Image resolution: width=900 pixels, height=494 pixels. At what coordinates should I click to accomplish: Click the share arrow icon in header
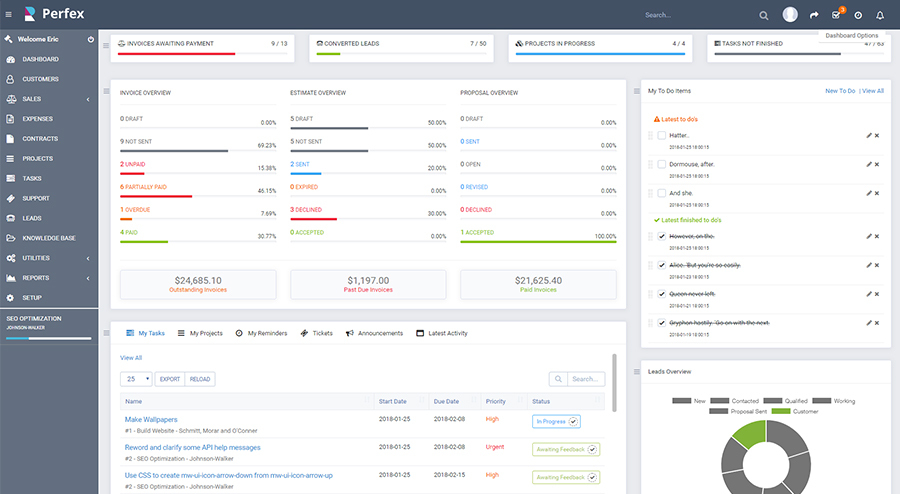pos(814,15)
